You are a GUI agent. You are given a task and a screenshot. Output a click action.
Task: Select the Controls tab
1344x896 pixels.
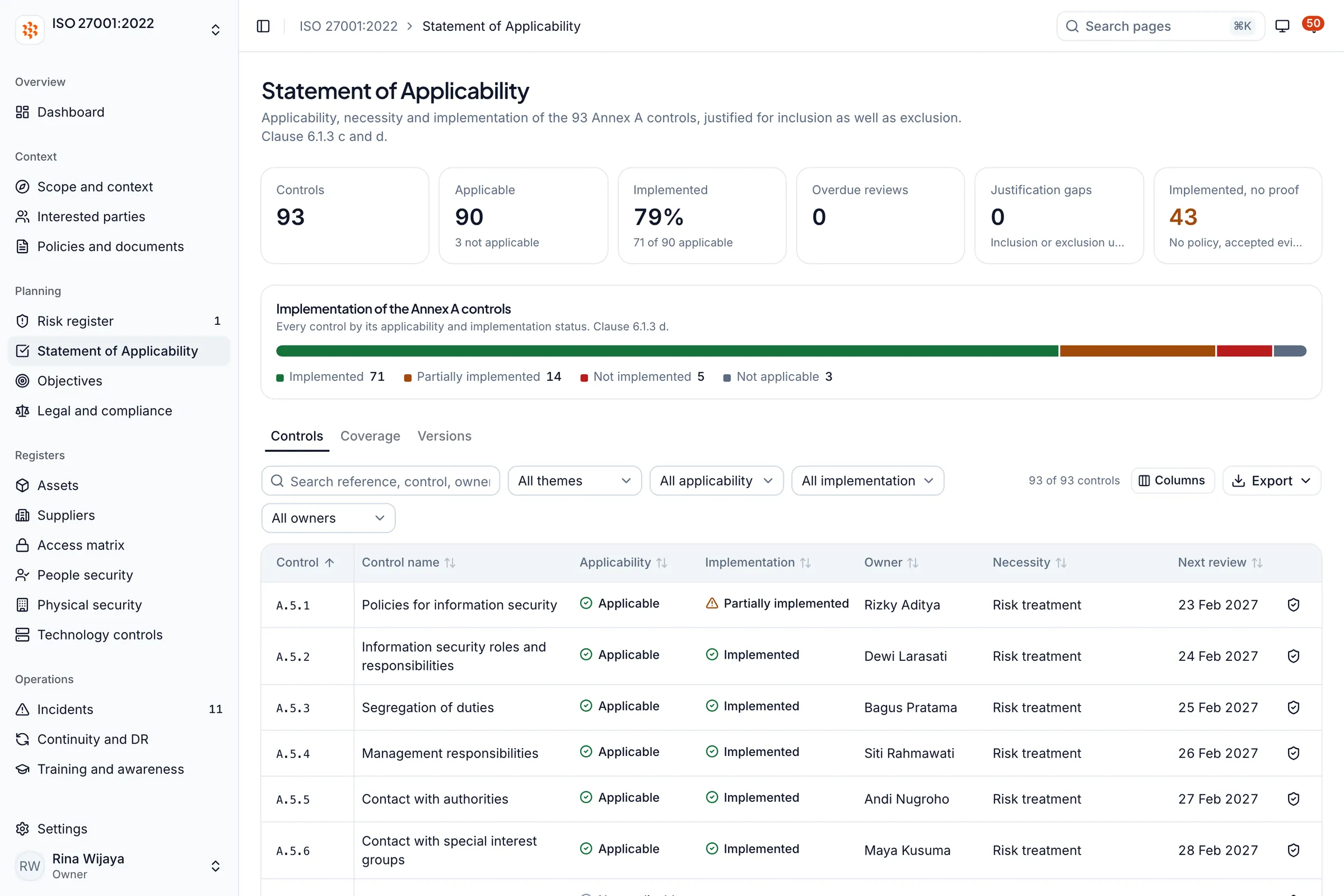tap(297, 436)
